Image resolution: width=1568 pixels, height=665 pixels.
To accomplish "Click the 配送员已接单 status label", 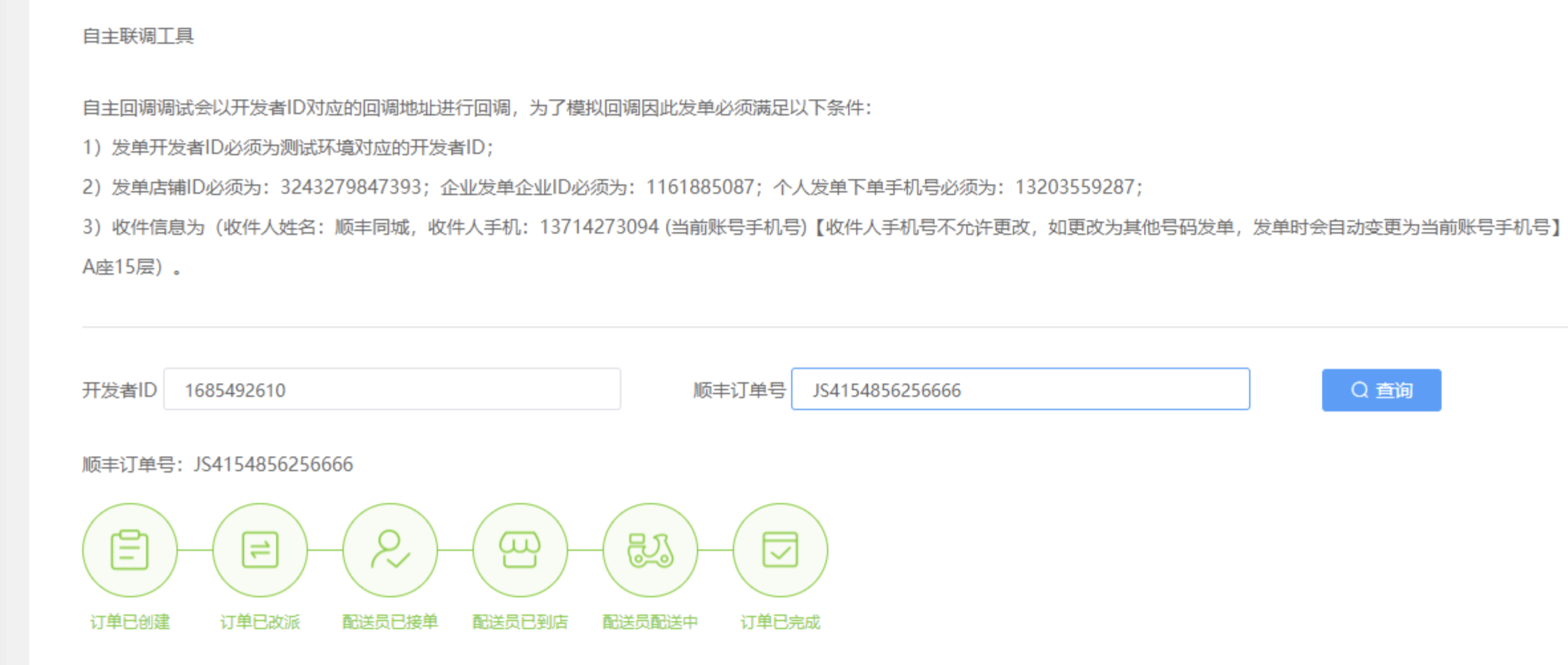I will [x=390, y=622].
